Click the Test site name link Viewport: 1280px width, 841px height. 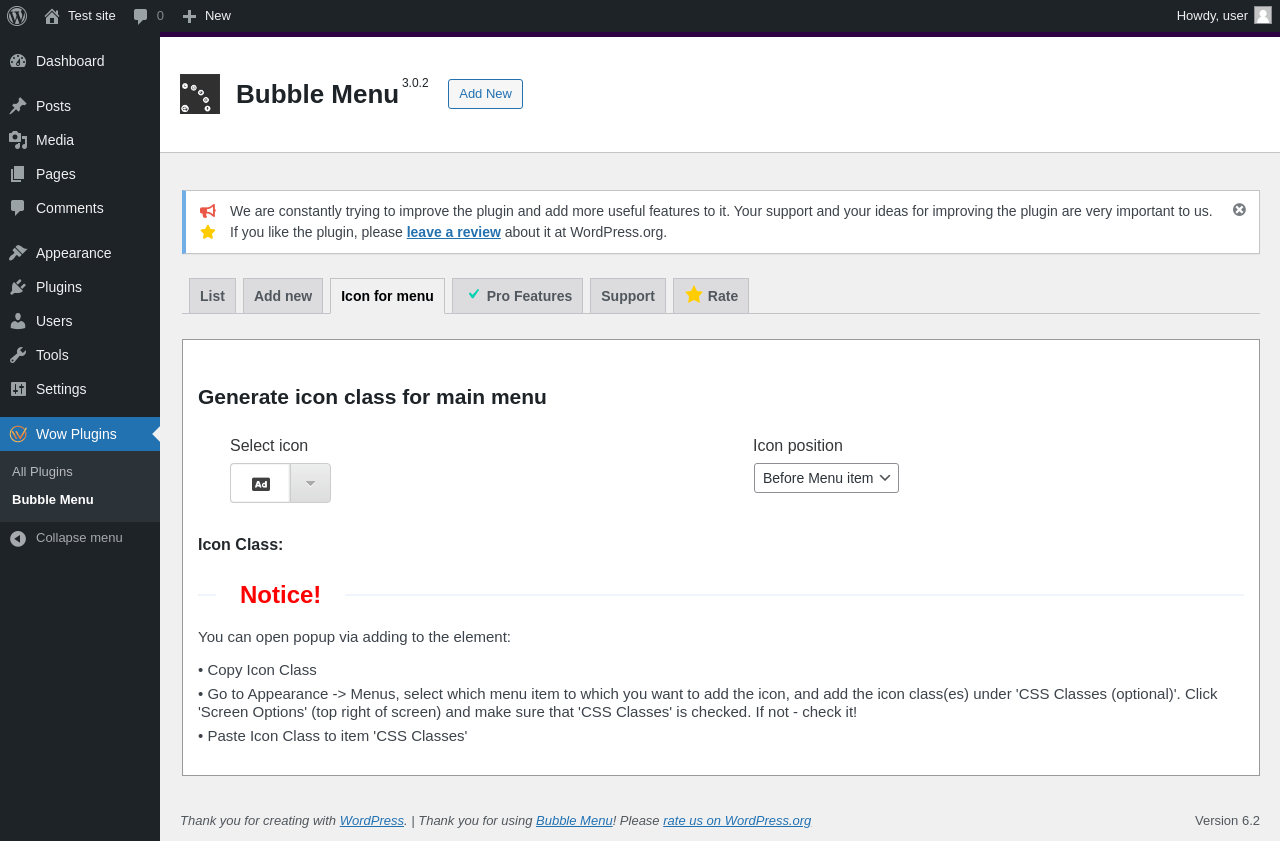pyautogui.click(x=92, y=16)
